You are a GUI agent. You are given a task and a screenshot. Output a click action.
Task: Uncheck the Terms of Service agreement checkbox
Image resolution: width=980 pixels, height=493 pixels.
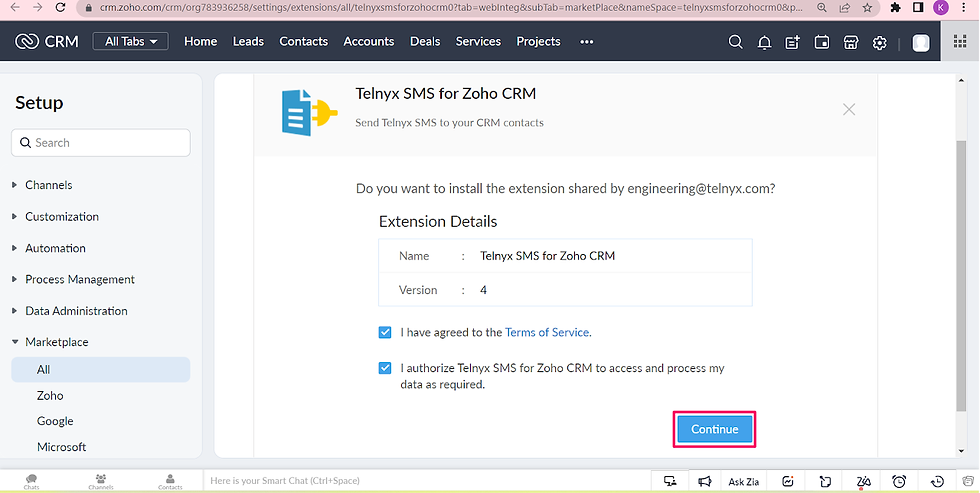tap(385, 332)
